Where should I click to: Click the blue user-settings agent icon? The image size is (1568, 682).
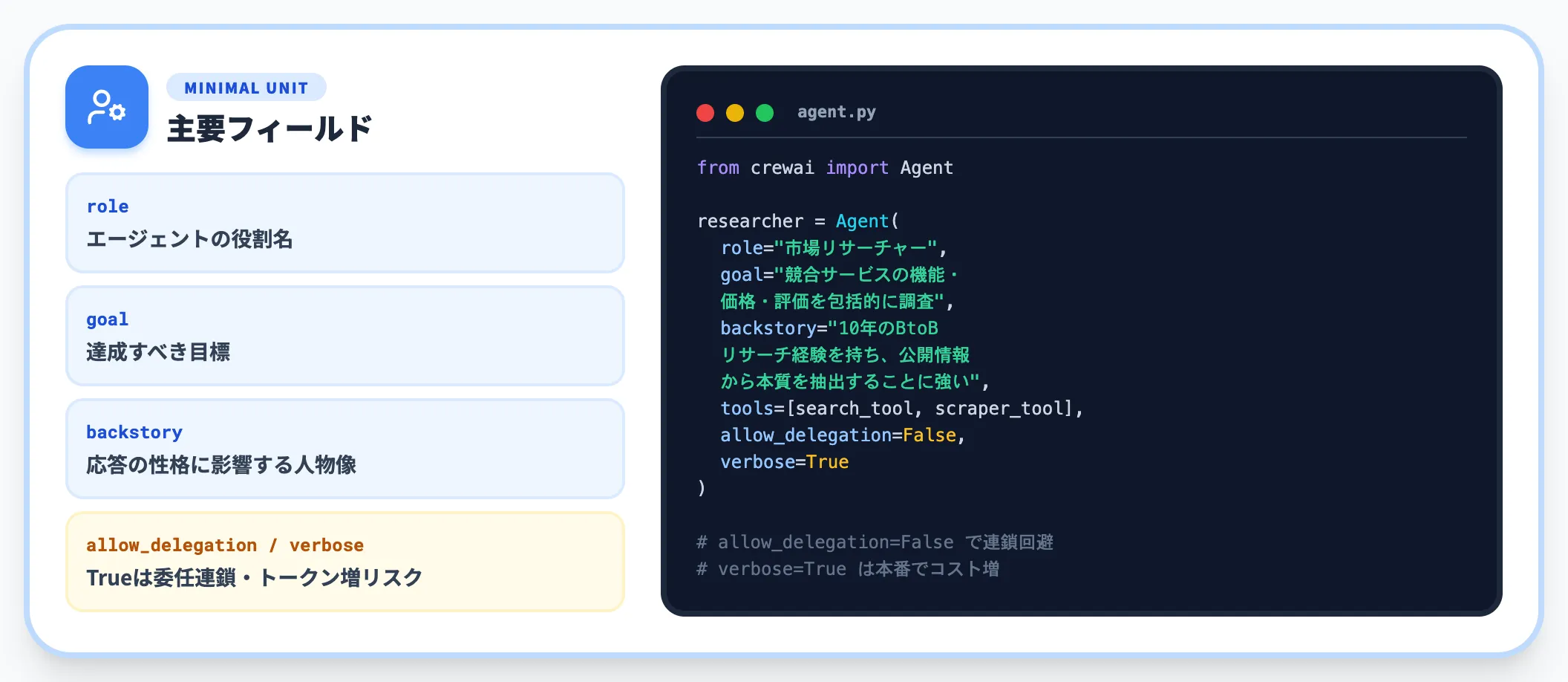tap(107, 107)
